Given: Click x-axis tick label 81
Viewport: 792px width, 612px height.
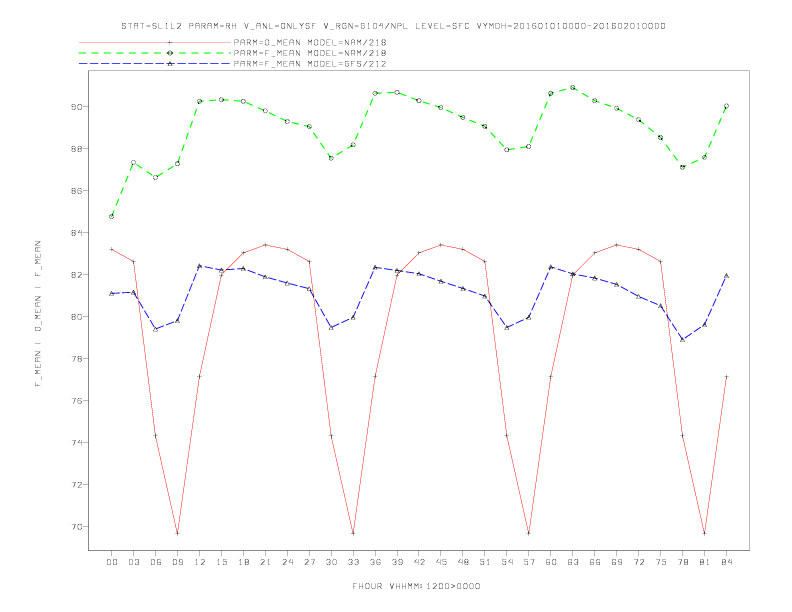Looking at the screenshot, I should [x=705, y=562].
